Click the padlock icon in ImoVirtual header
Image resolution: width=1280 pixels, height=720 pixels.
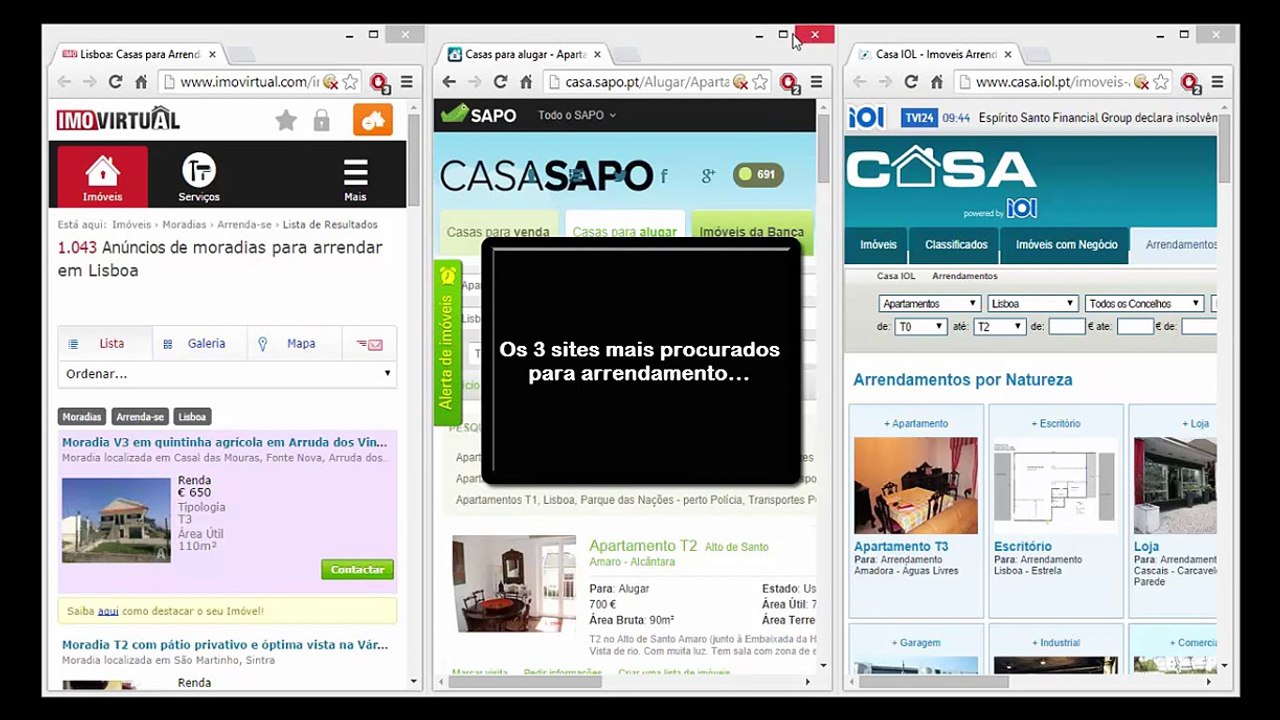coord(321,120)
